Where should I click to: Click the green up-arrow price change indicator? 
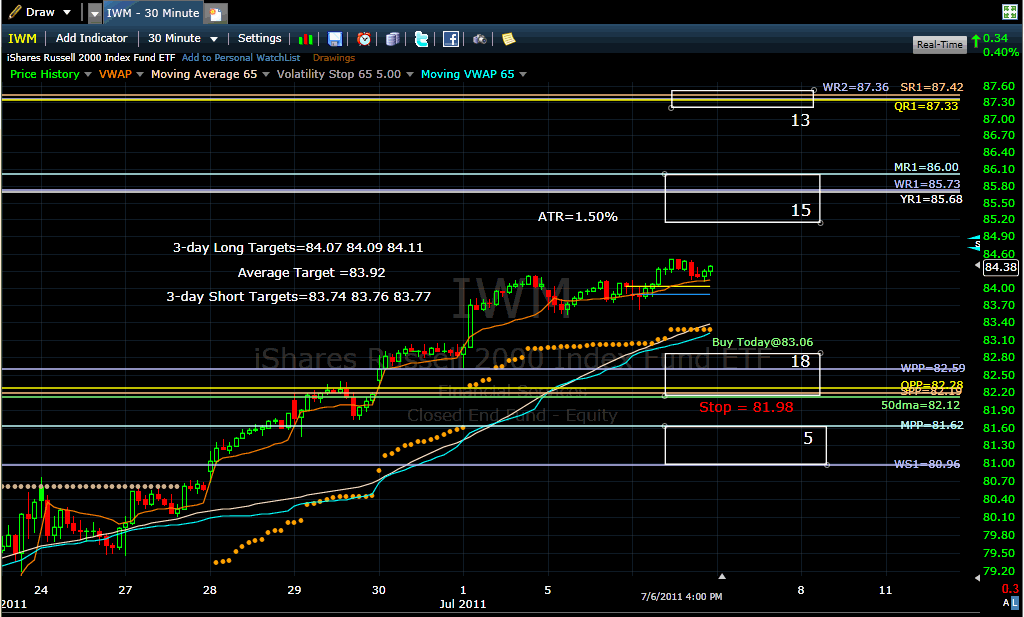pyautogui.click(x=976, y=41)
